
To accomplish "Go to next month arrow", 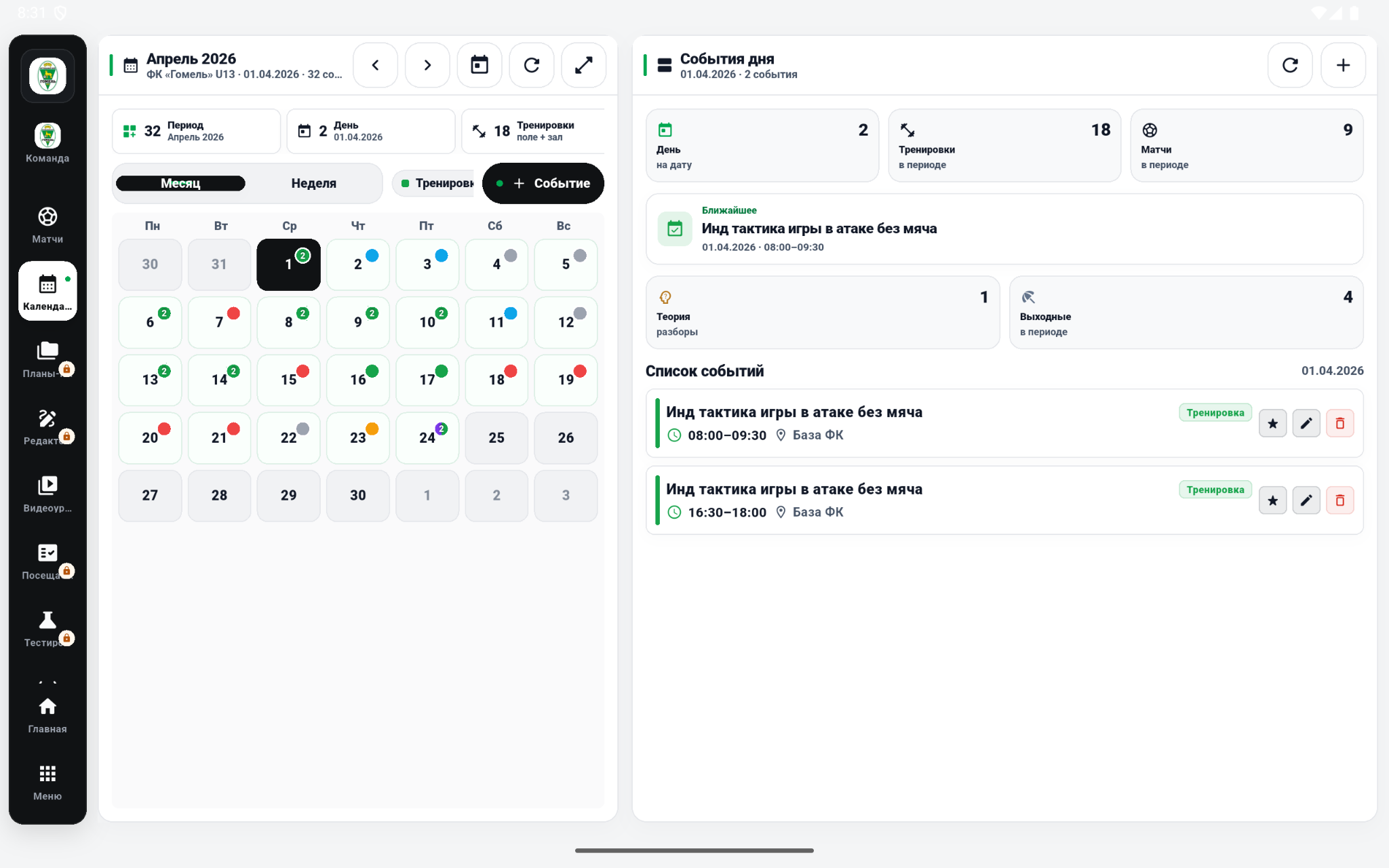I will (427, 65).
